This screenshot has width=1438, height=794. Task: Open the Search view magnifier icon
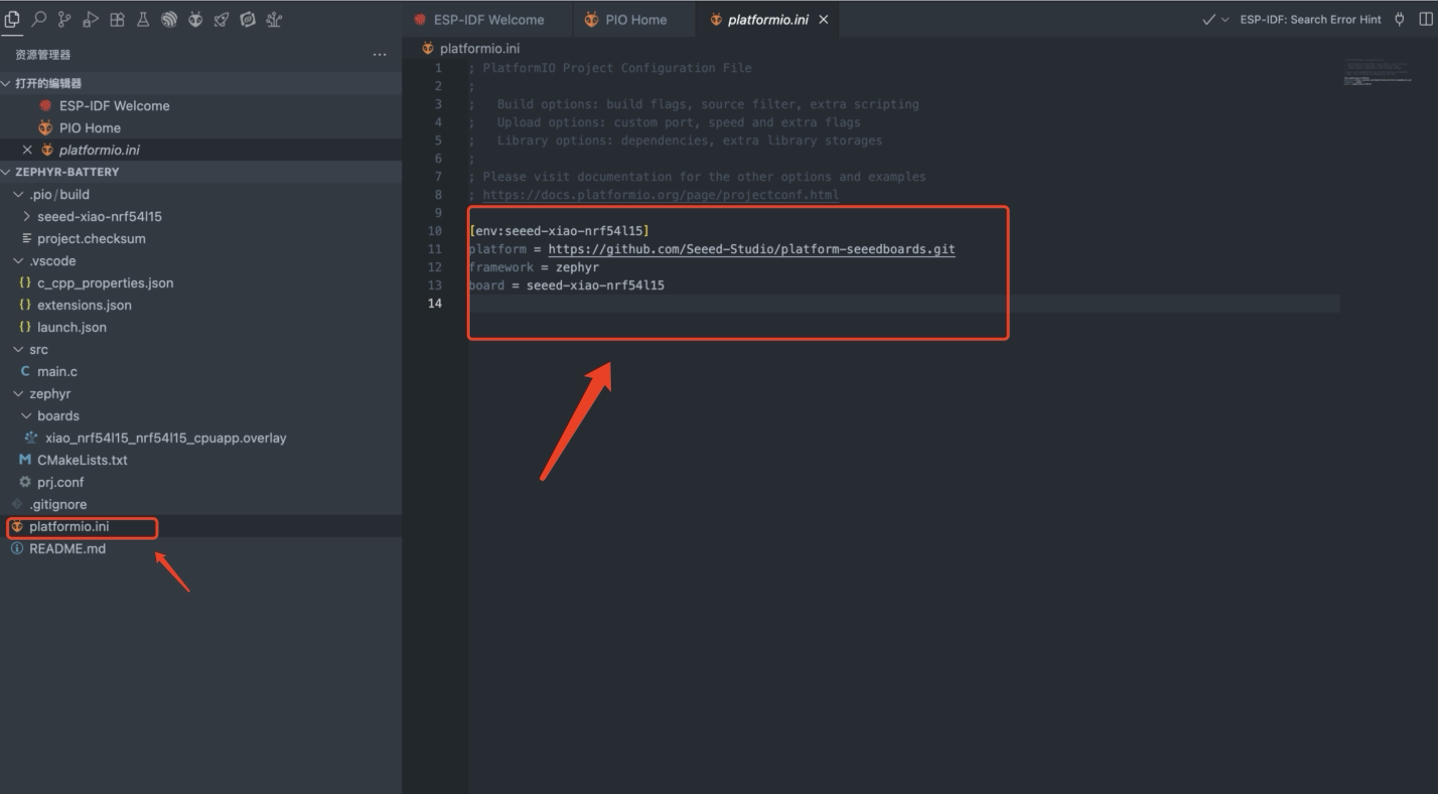[39, 19]
